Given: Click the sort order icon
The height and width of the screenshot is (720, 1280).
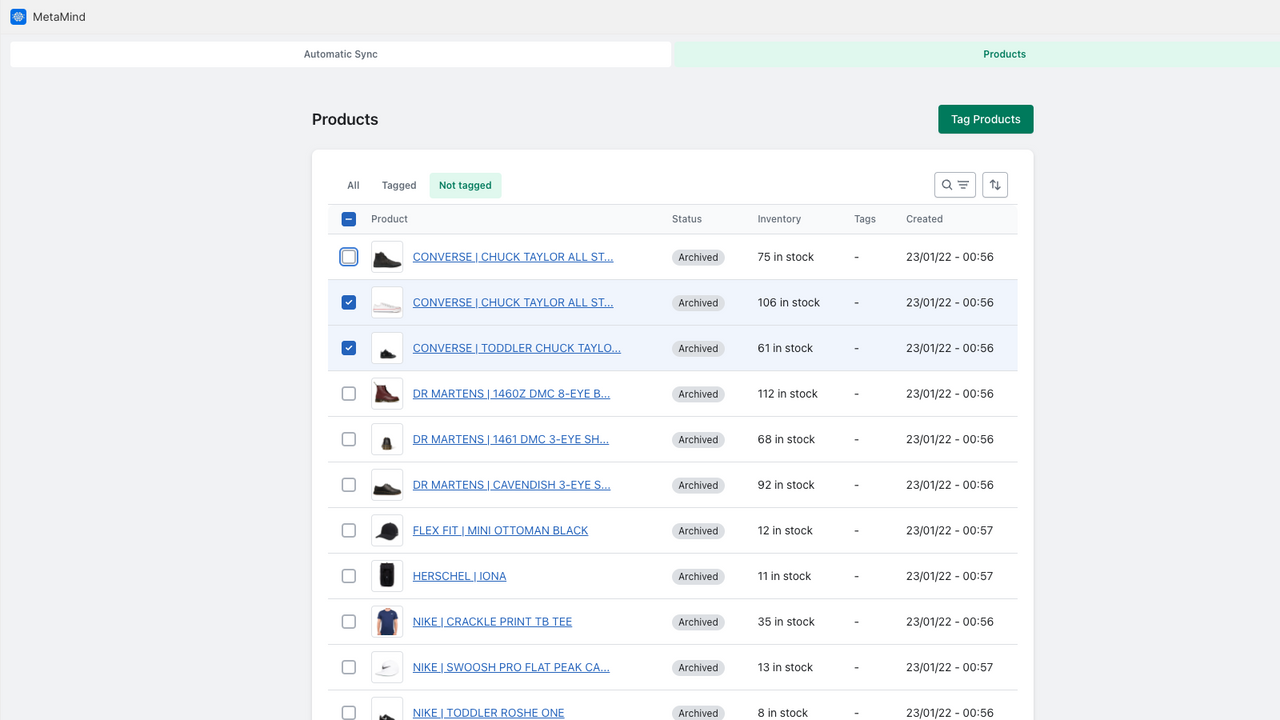Looking at the screenshot, I should tap(994, 184).
